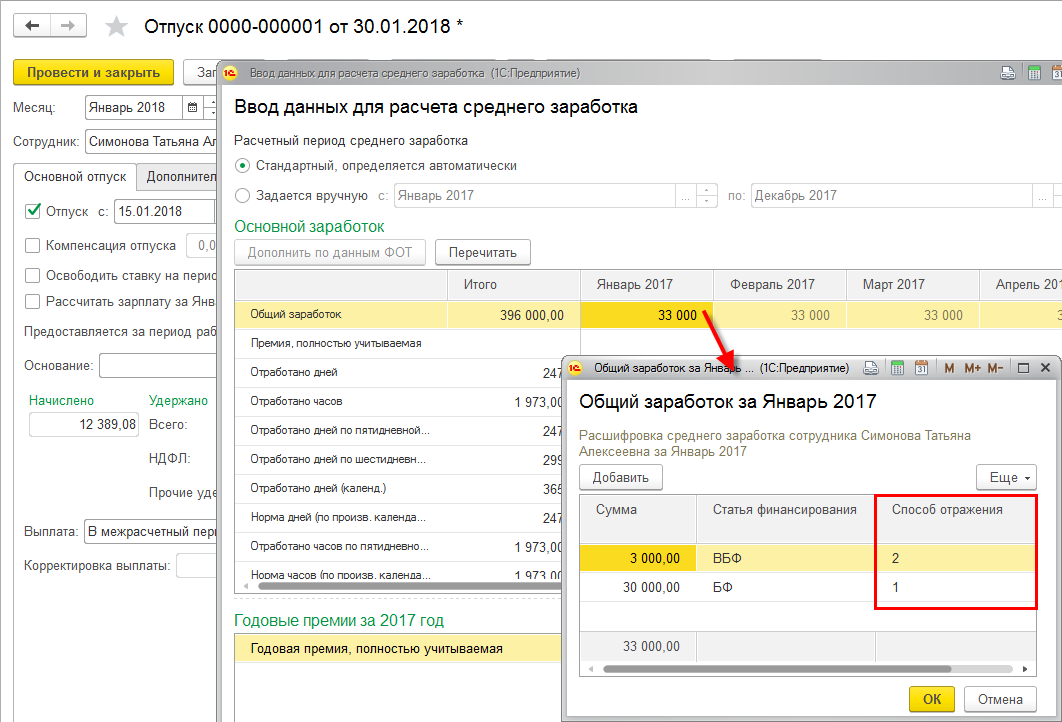Click the print icon in the Ввод данных window title bar
This screenshot has width=1062, height=722.
tap(1008, 73)
